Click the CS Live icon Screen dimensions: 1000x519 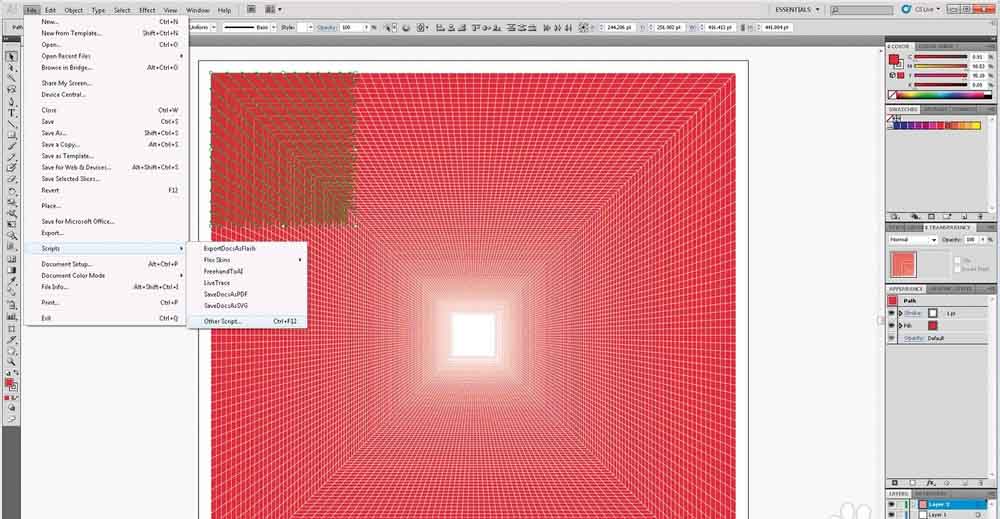tap(906, 10)
